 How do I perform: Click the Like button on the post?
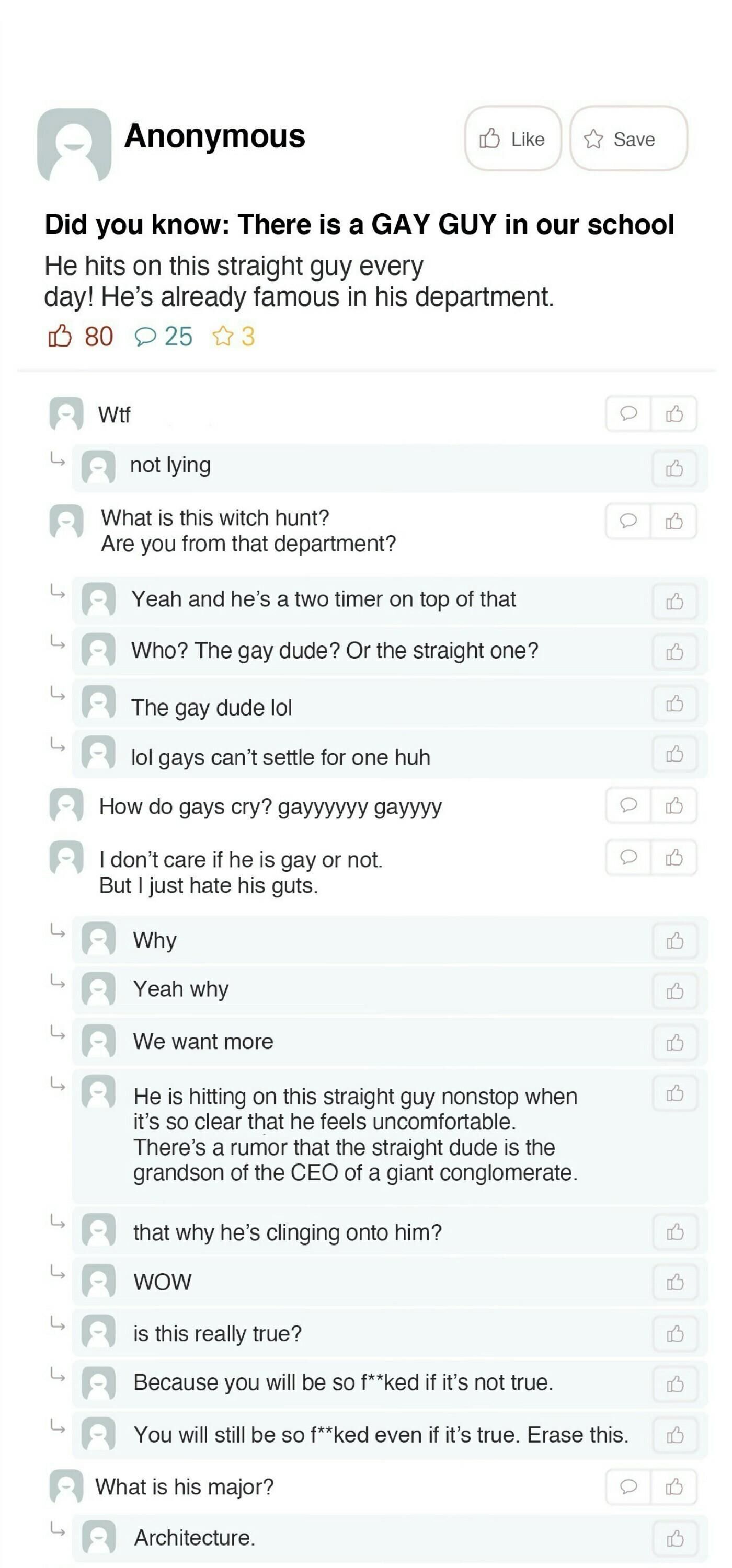pyautogui.click(x=512, y=140)
